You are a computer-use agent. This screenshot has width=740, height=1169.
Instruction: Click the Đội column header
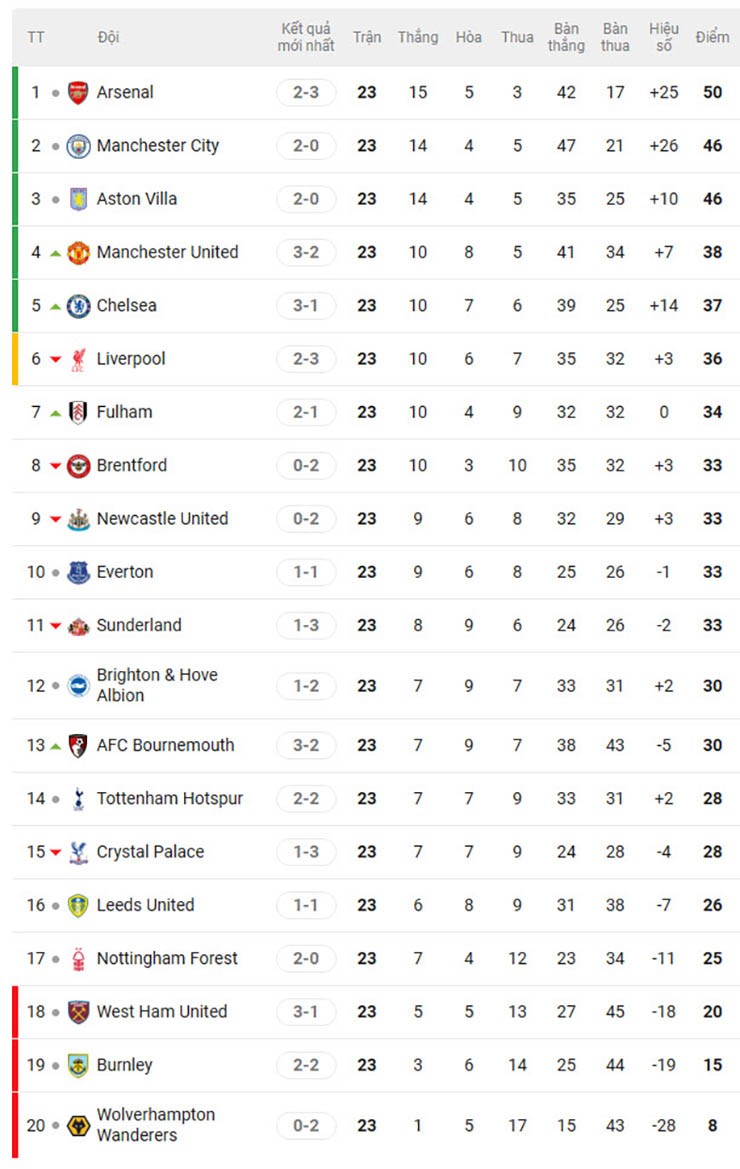tap(108, 37)
